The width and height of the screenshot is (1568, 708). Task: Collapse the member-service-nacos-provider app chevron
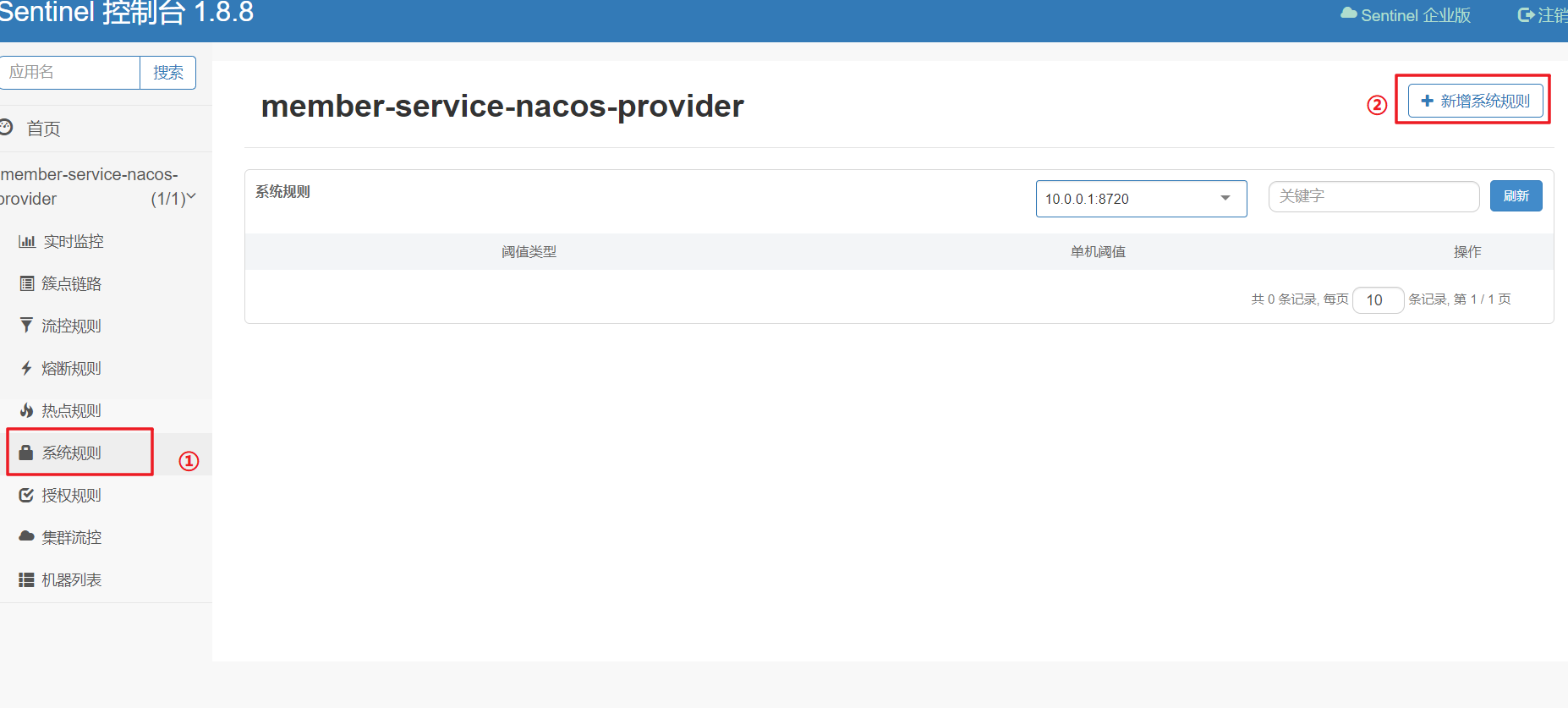point(191,197)
